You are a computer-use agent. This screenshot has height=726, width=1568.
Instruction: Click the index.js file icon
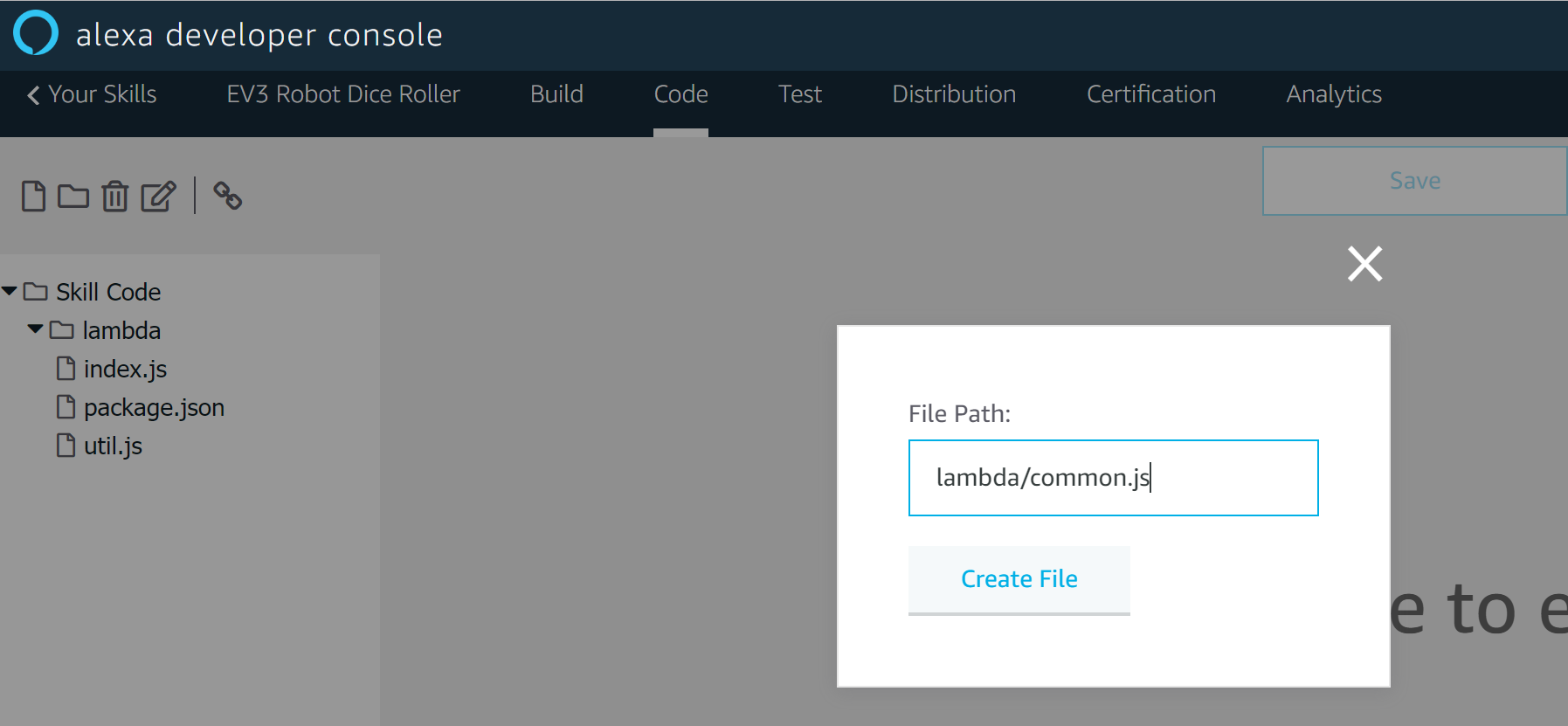point(66,368)
